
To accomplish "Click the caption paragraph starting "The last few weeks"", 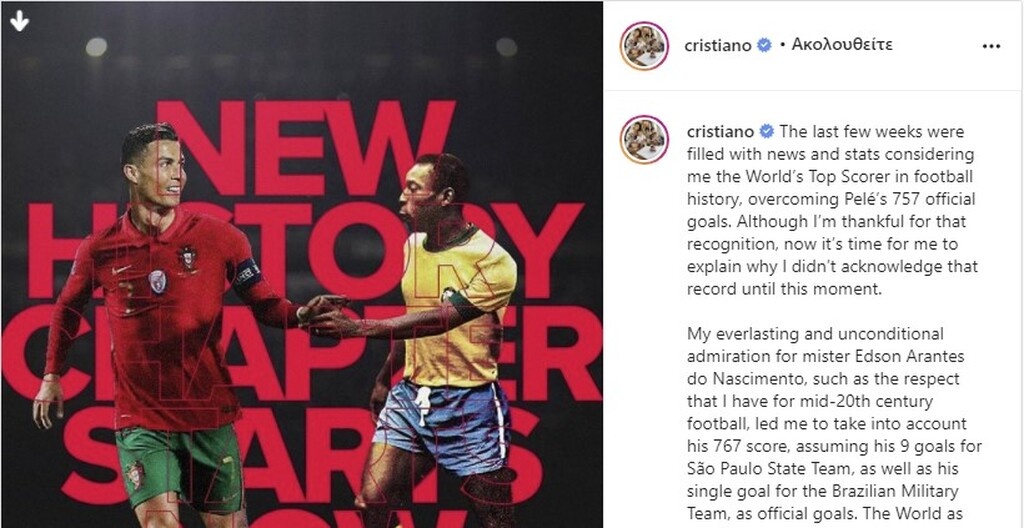I will (833, 210).
